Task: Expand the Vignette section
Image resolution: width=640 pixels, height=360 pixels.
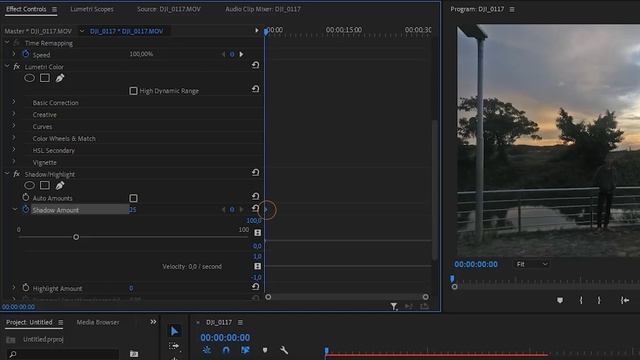Action: pos(14,162)
